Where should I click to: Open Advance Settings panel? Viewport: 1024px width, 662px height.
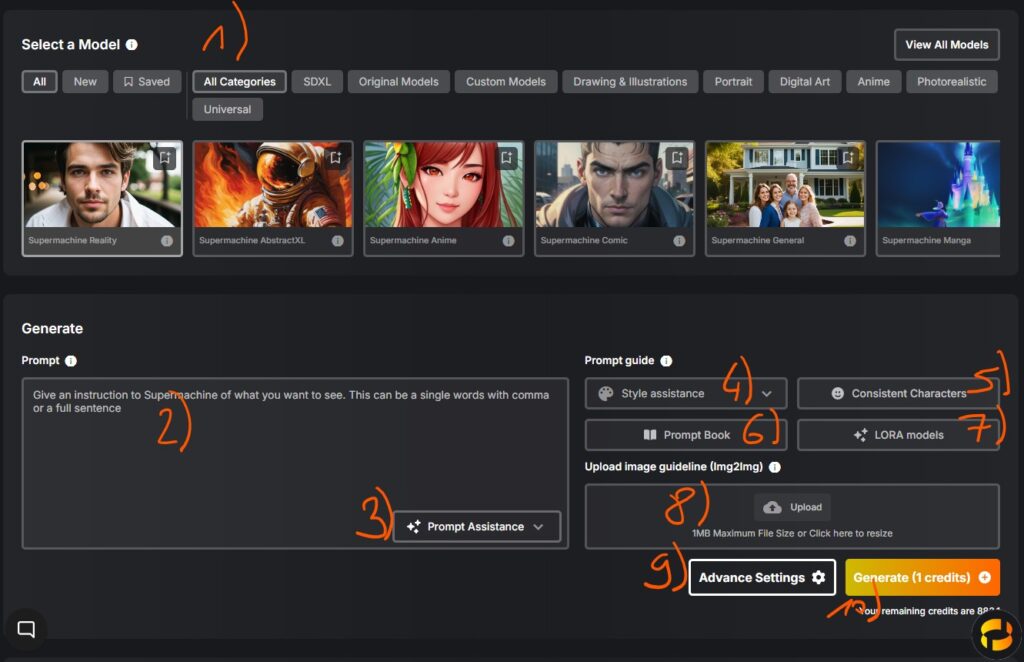(x=761, y=577)
